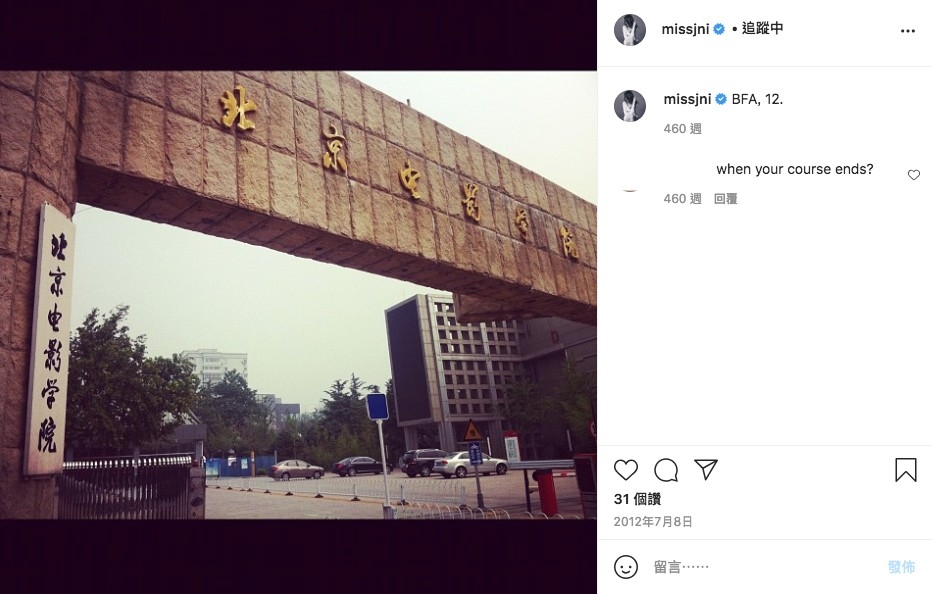This screenshot has width=932, height=594.
Task: Open missjni profile from header username
Action: tap(685, 29)
